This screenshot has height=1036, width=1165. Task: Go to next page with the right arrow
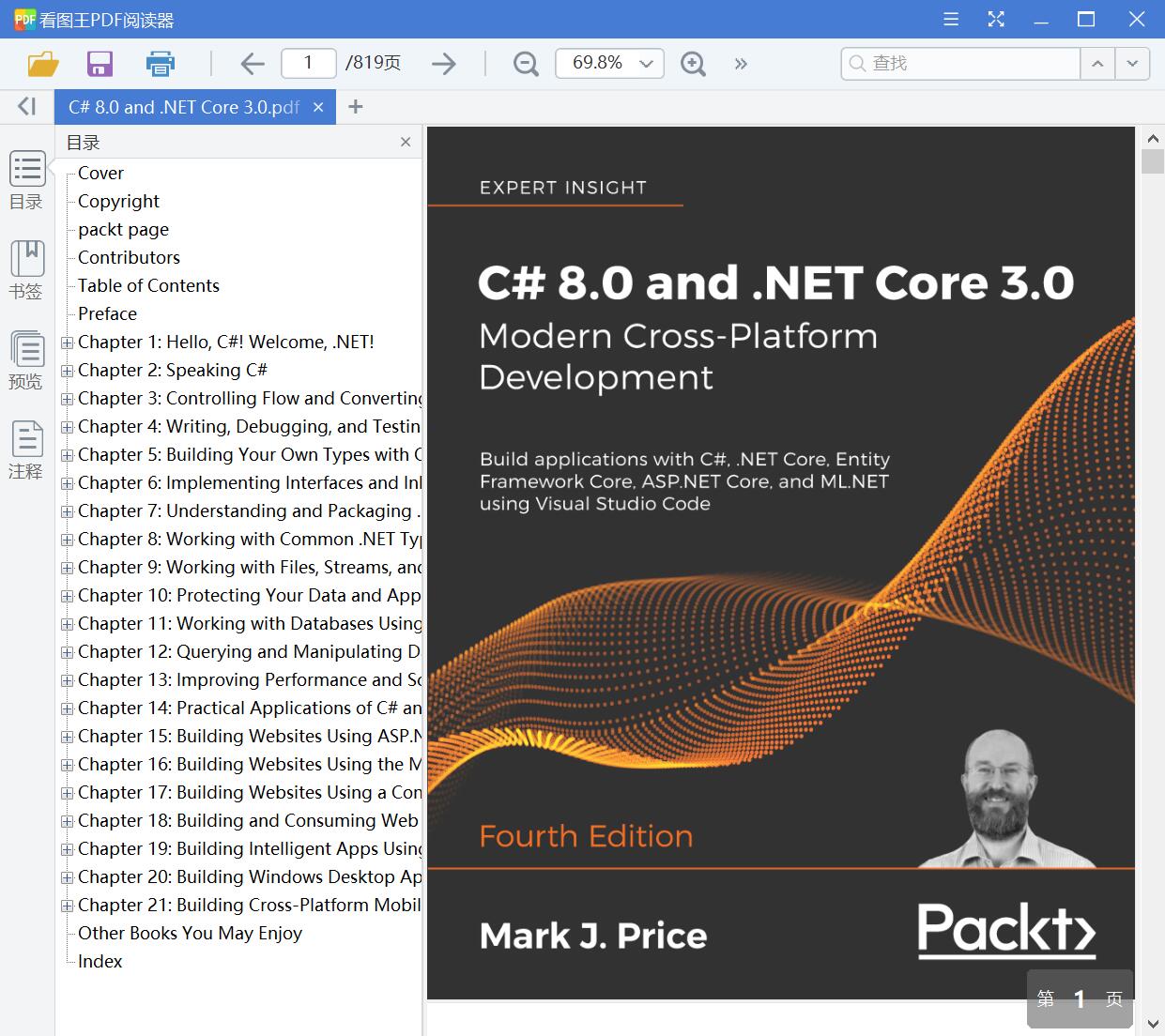point(443,63)
